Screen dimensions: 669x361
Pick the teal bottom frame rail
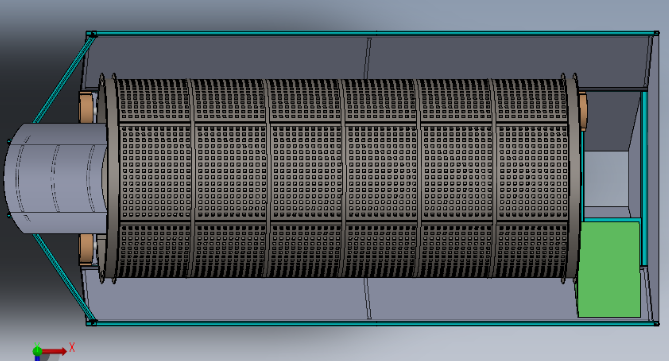[x=372, y=324]
